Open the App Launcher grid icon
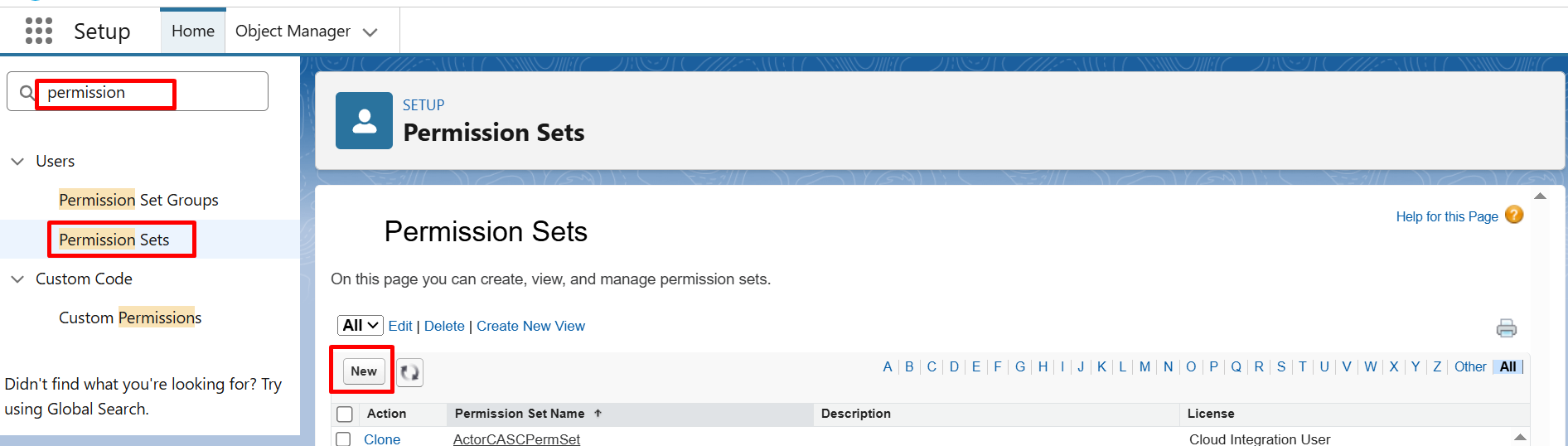1568x446 pixels. pos(39,31)
